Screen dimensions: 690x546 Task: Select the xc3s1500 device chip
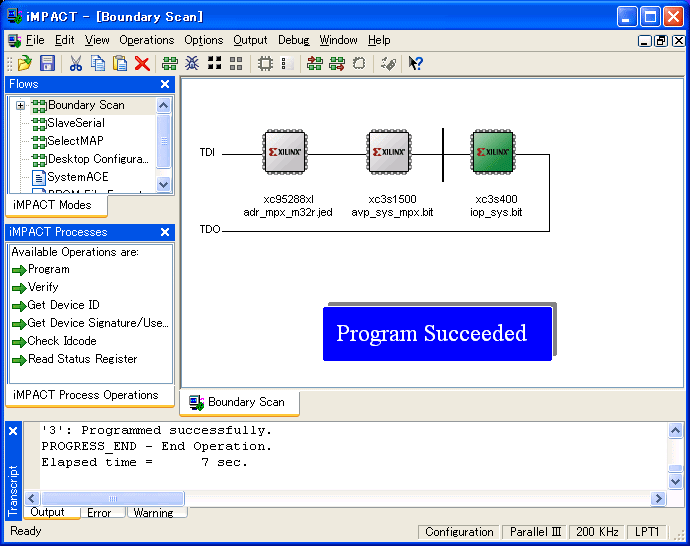(x=388, y=153)
